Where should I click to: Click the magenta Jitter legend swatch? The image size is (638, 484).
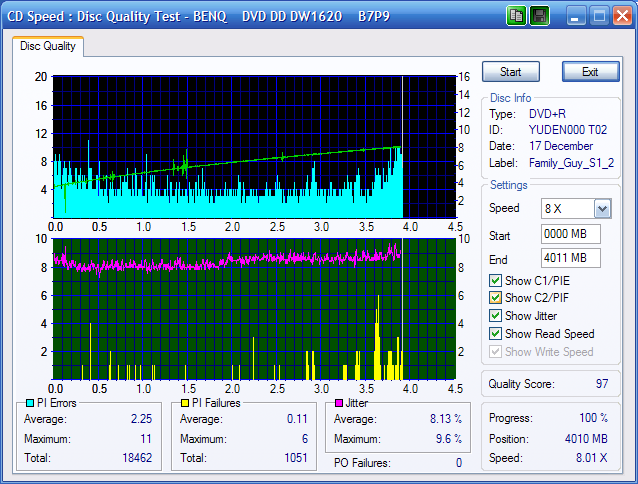click(339, 403)
